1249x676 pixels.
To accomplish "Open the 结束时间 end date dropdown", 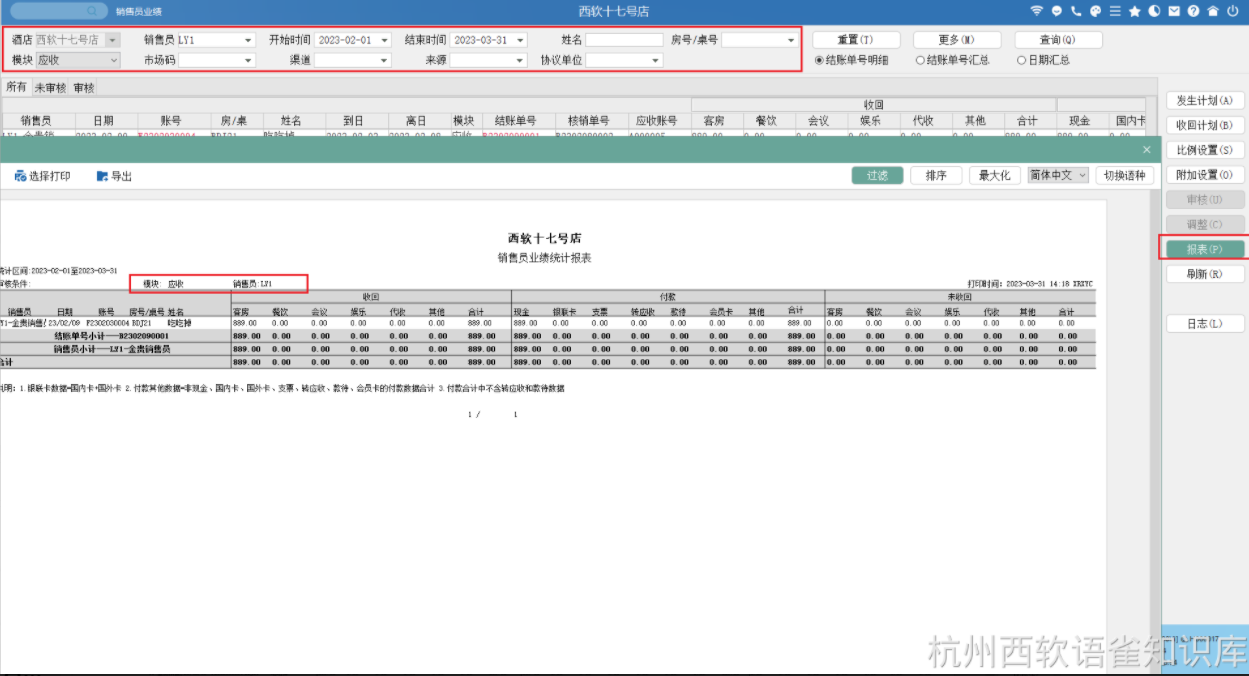I will [520, 40].
